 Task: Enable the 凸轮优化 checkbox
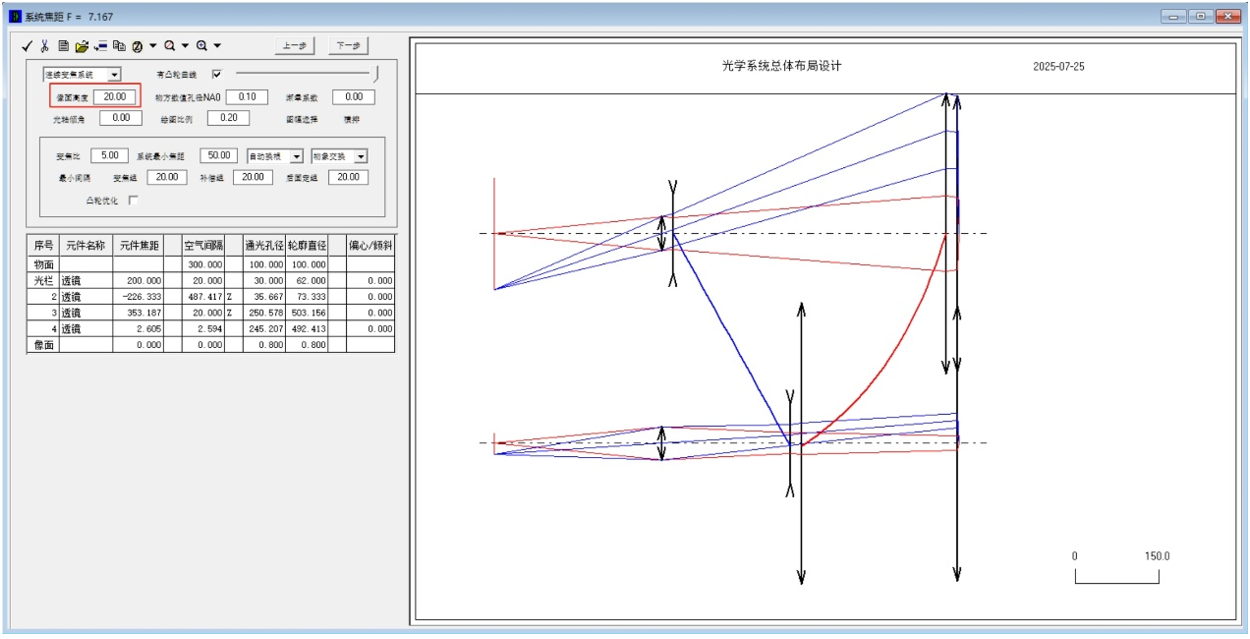point(133,200)
